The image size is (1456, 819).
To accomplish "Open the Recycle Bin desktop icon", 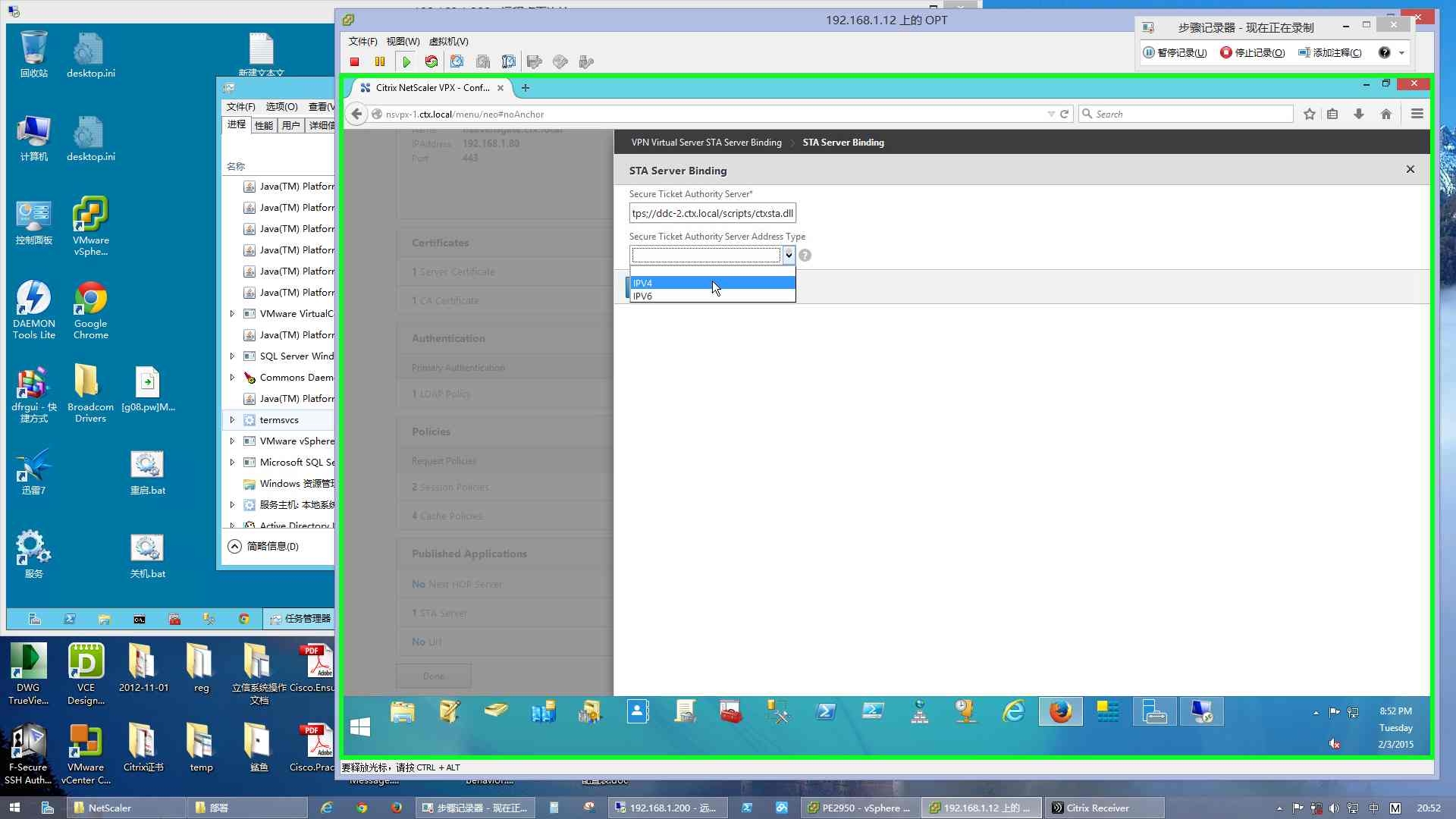I will 34,55.
